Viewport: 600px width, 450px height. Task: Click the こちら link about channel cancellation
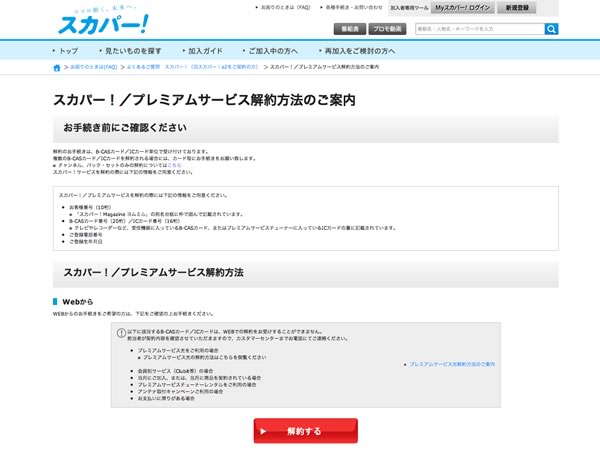tap(174, 165)
